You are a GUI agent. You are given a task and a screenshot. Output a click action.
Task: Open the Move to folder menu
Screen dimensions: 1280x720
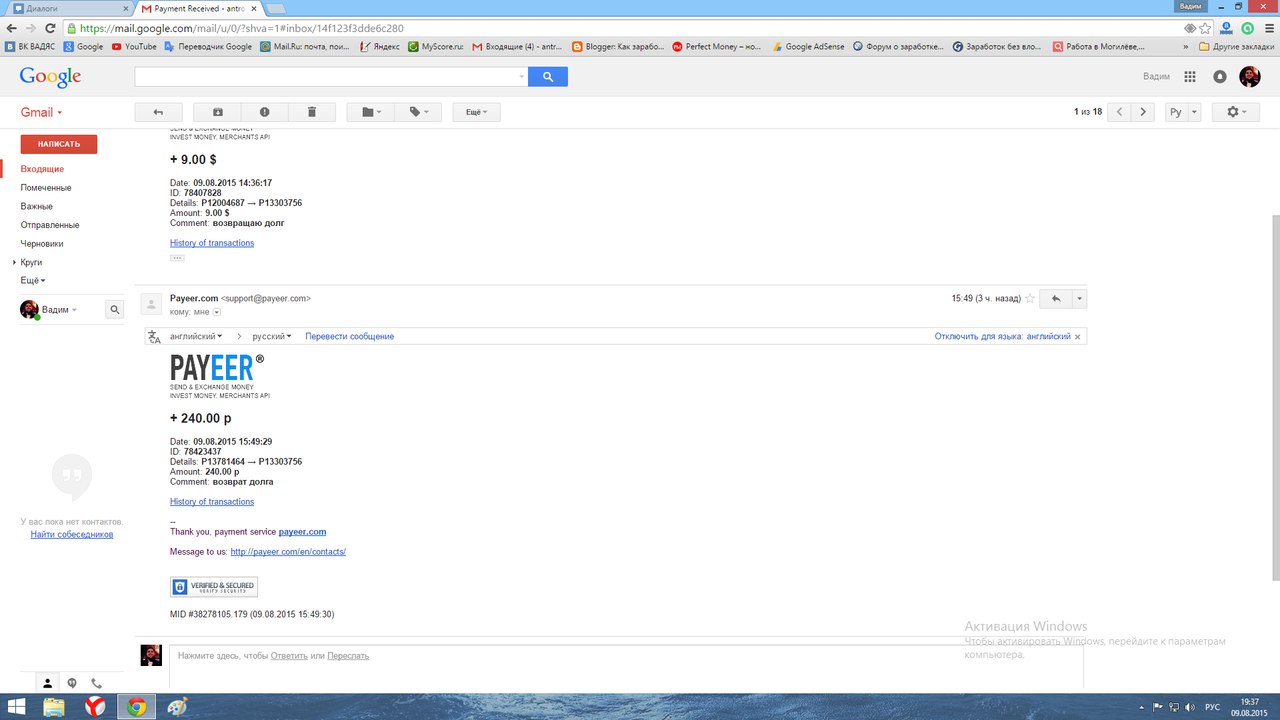click(371, 112)
